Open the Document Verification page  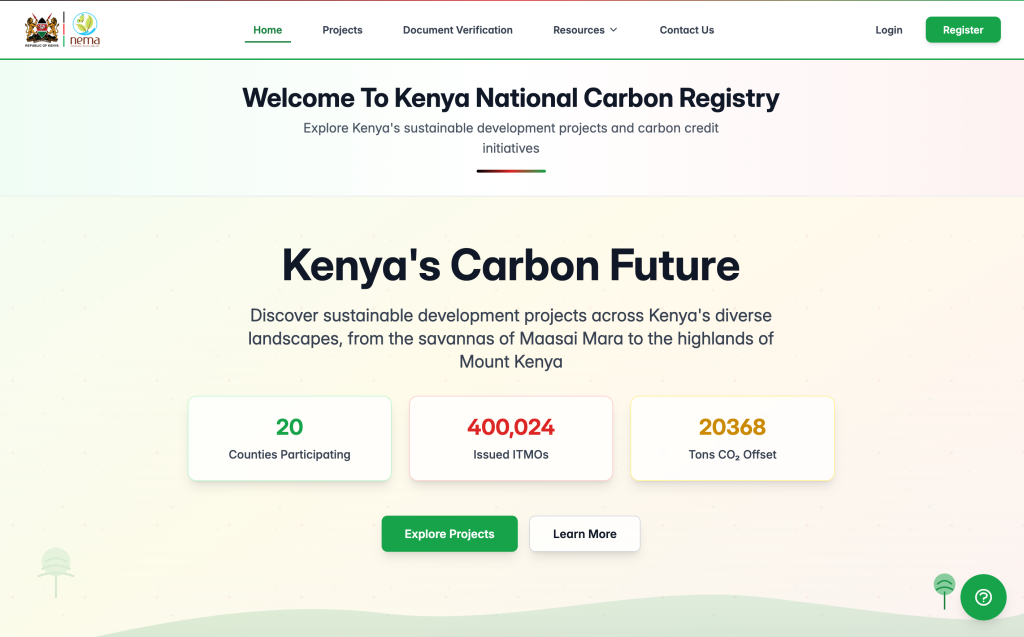point(457,30)
